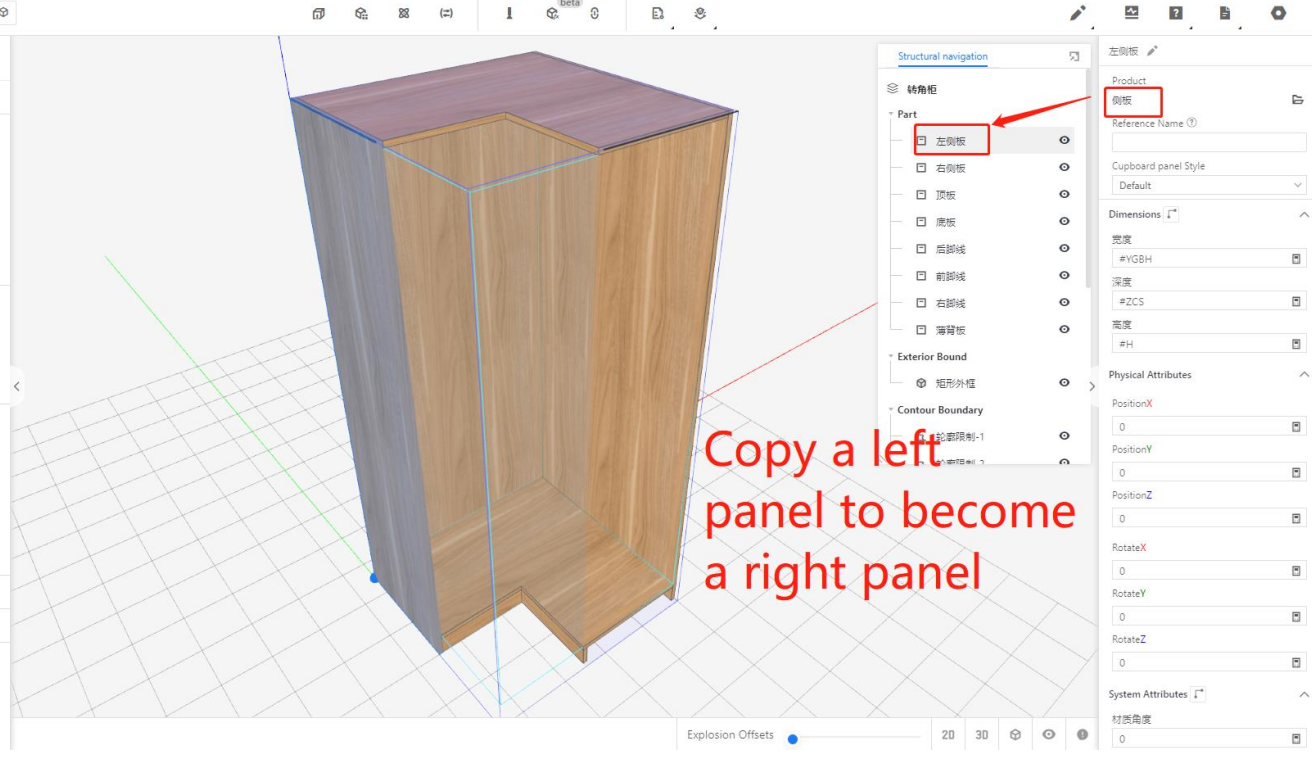This screenshot has height=758, width=1312.
Task: Click the System Attributes settings icon beside heading
Action: [x=1199, y=694]
